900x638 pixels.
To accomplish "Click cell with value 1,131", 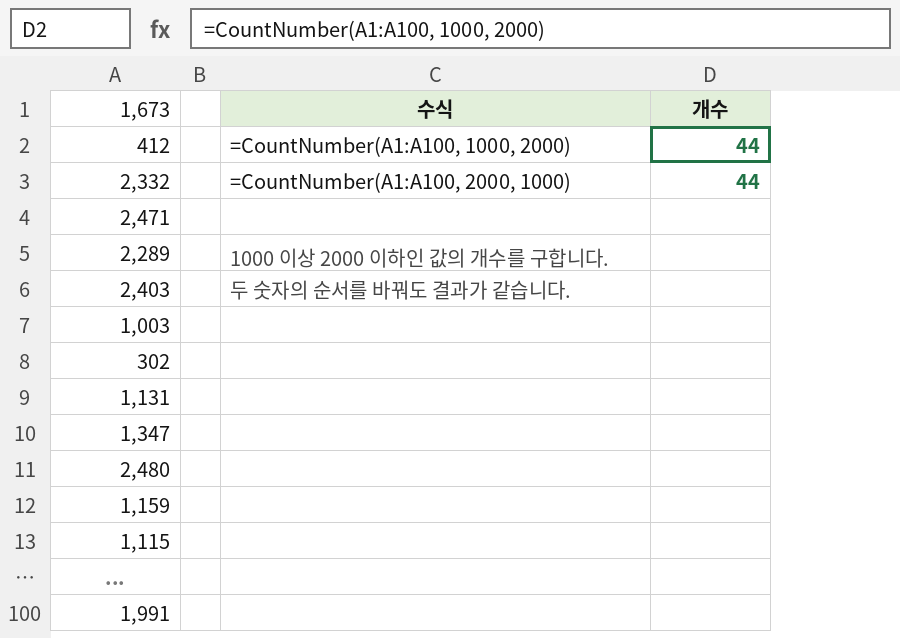I will tap(115, 397).
